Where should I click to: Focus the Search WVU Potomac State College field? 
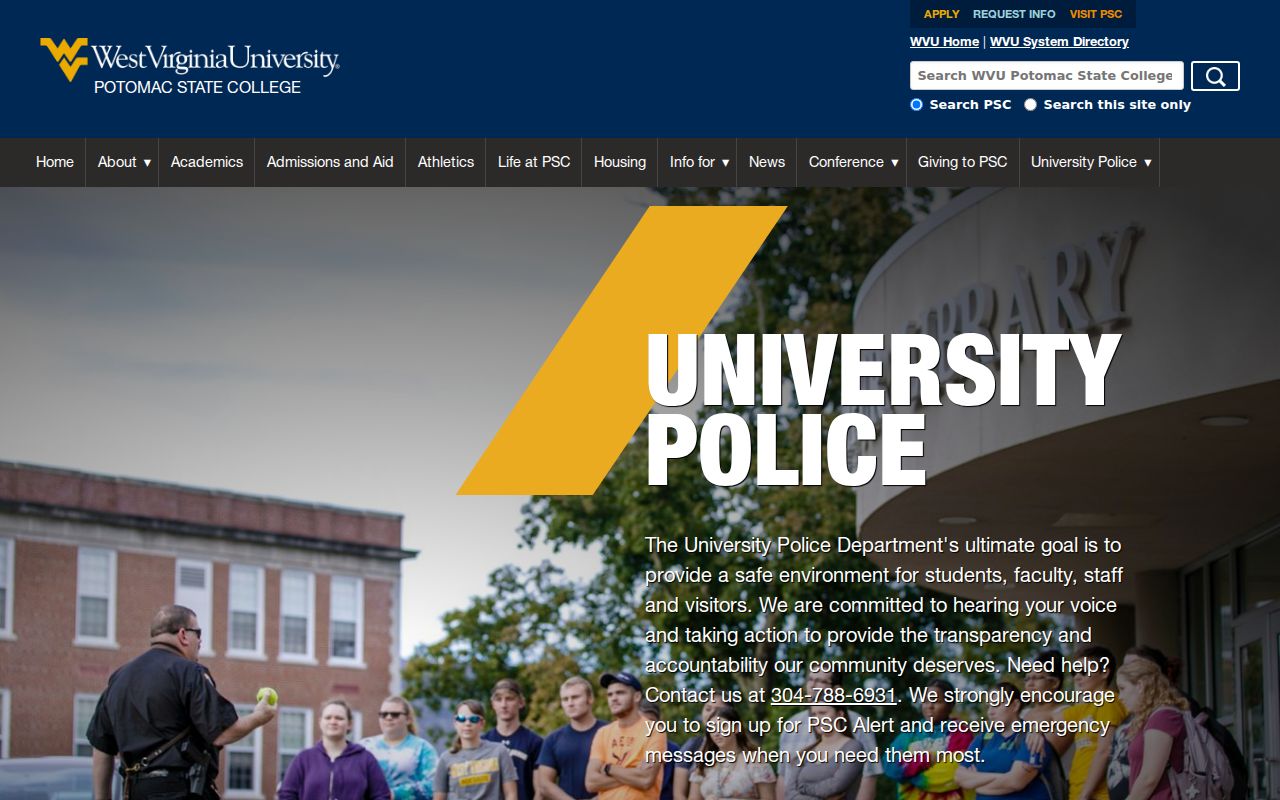[x=1046, y=76]
